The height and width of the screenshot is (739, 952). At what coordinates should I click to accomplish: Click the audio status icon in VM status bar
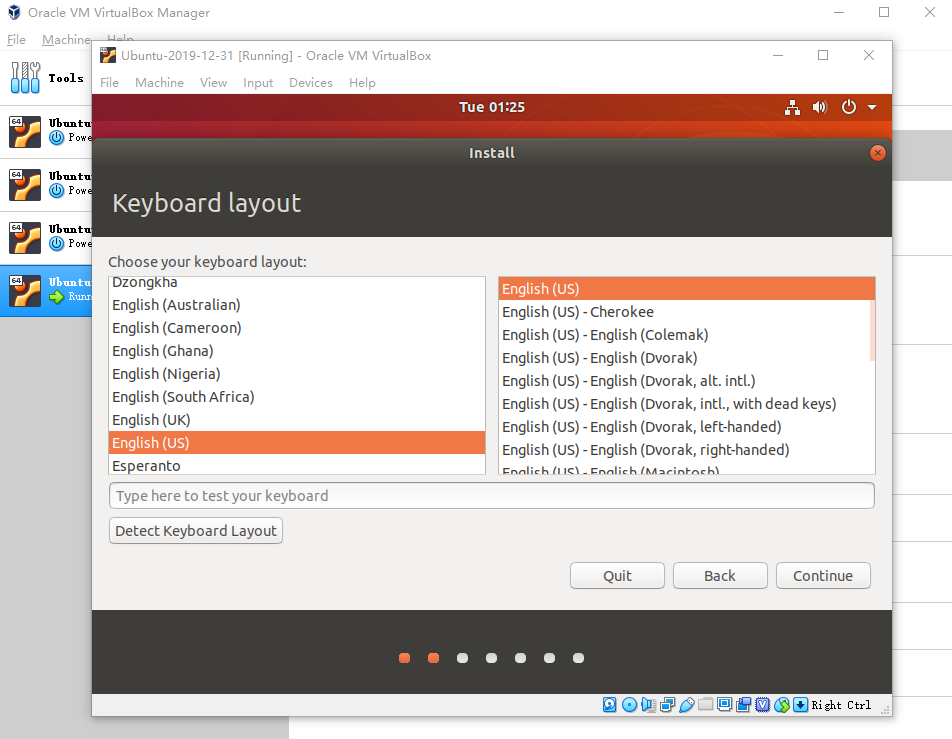tap(648, 704)
